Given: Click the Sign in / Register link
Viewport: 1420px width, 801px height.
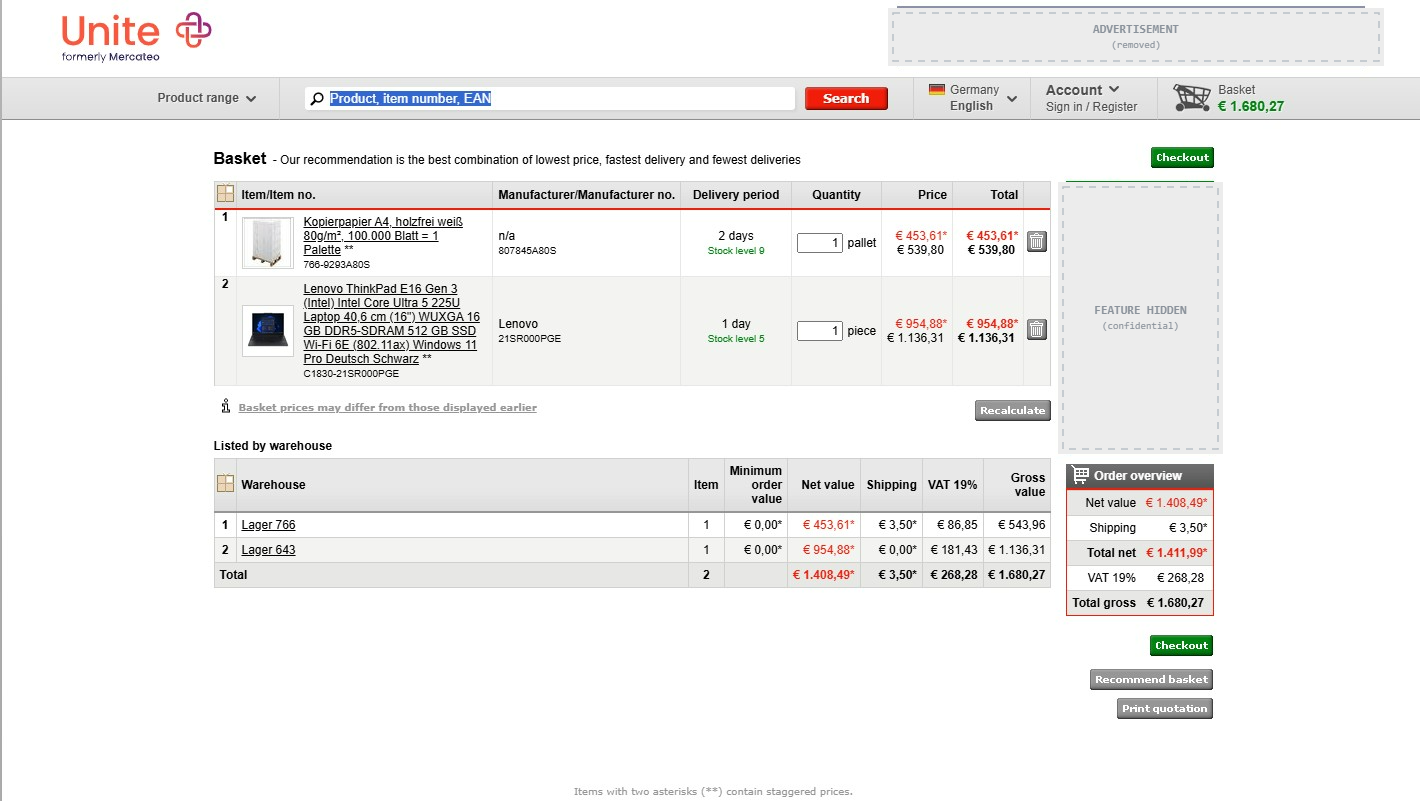Looking at the screenshot, I should click(x=1092, y=107).
